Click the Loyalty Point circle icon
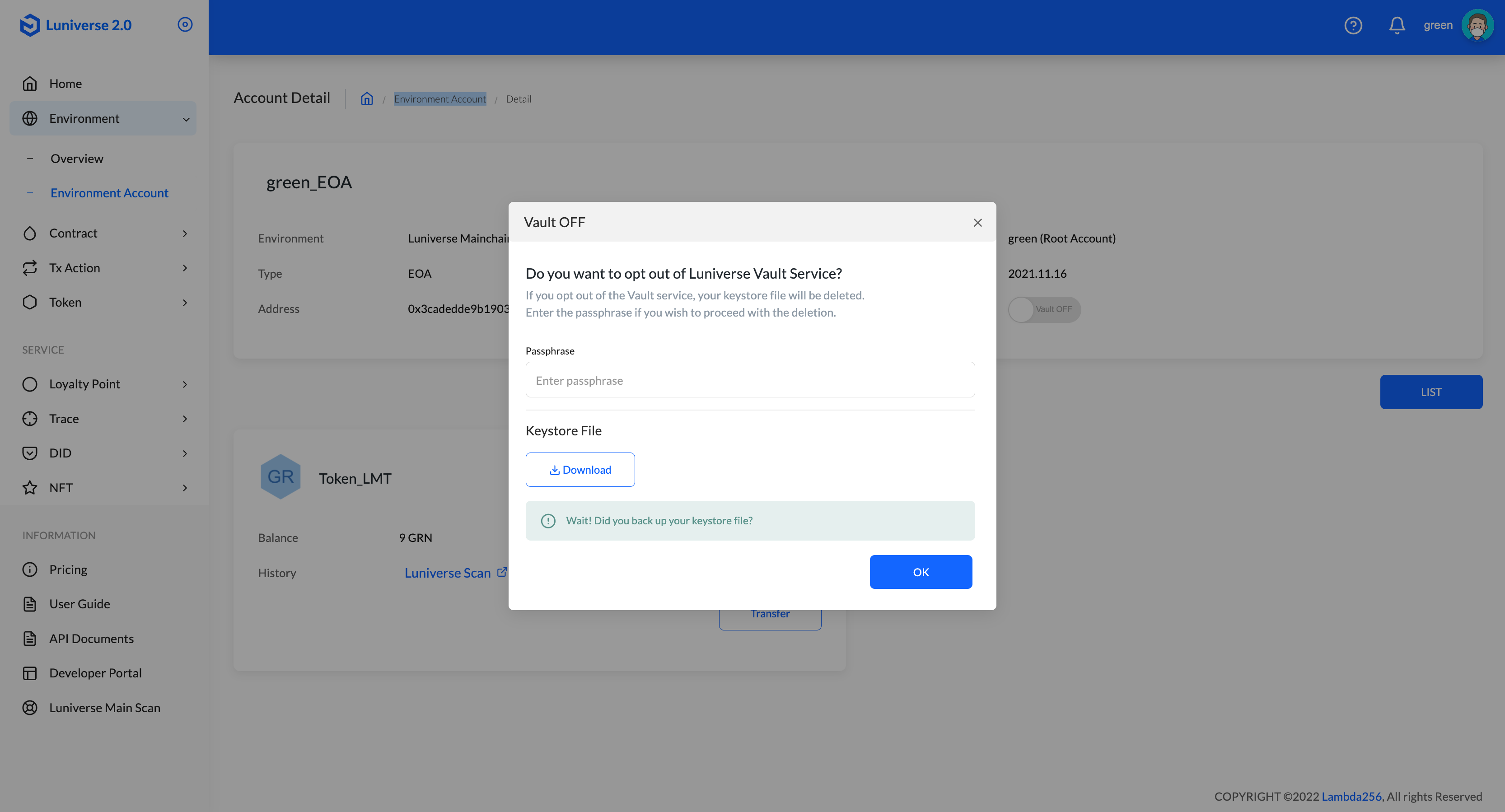 pos(30,384)
